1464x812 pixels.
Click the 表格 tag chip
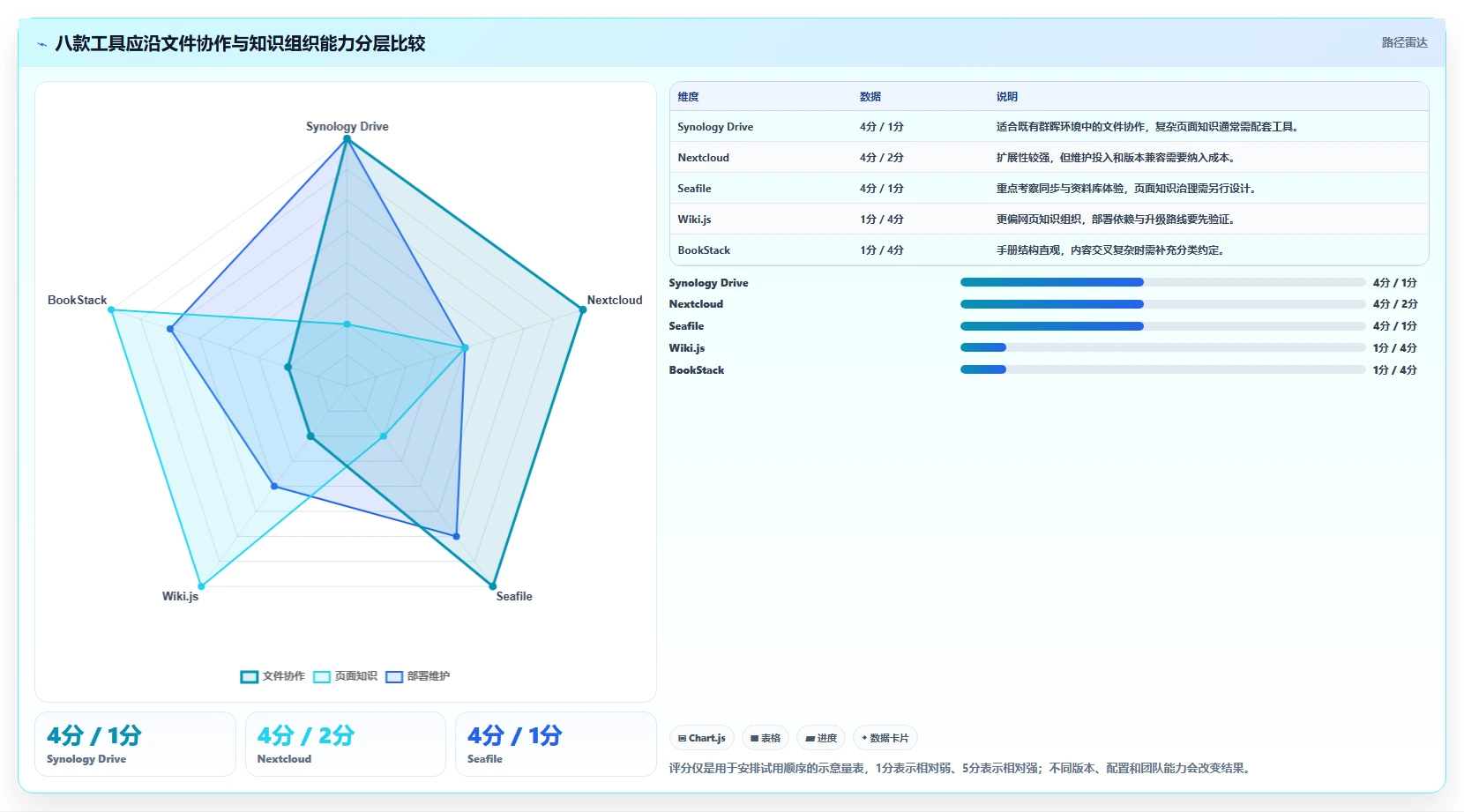click(x=766, y=738)
